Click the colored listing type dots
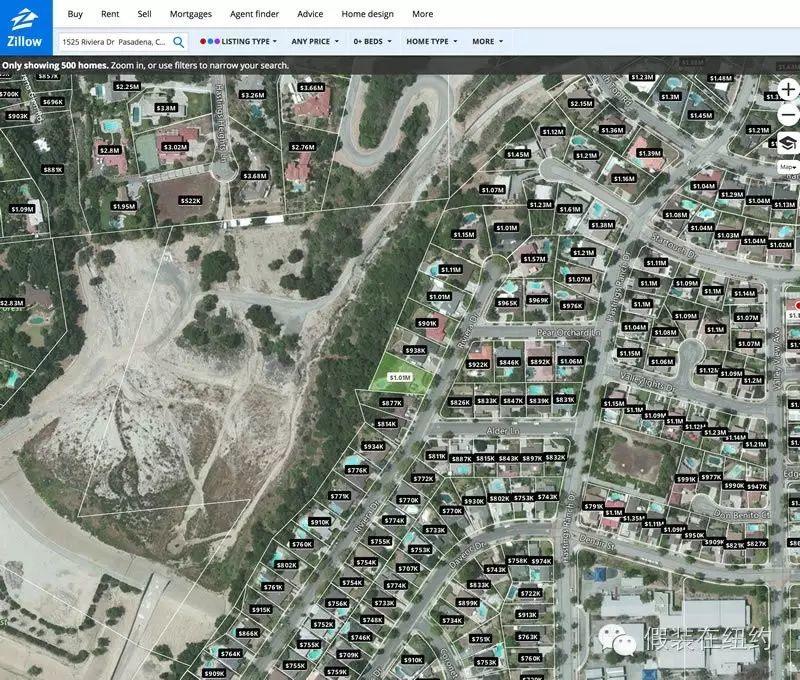This screenshot has width=800, height=680. pos(208,42)
